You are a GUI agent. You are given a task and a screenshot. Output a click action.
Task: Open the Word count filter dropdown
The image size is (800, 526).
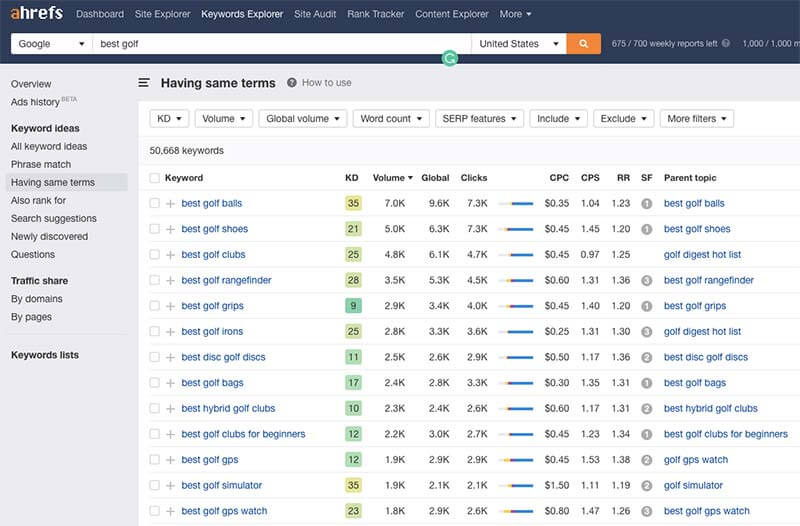click(391, 118)
